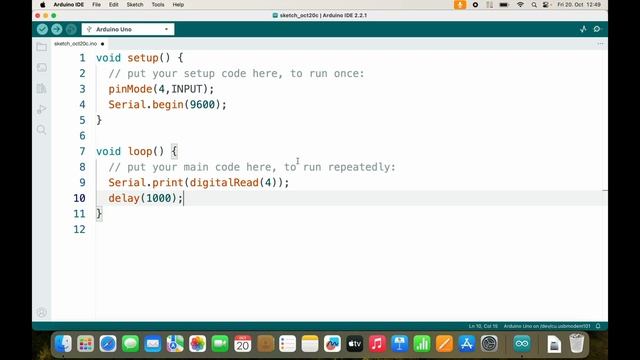The height and width of the screenshot is (360, 640).
Task: Open Control Center in menu bar
Action: [546, 5]
